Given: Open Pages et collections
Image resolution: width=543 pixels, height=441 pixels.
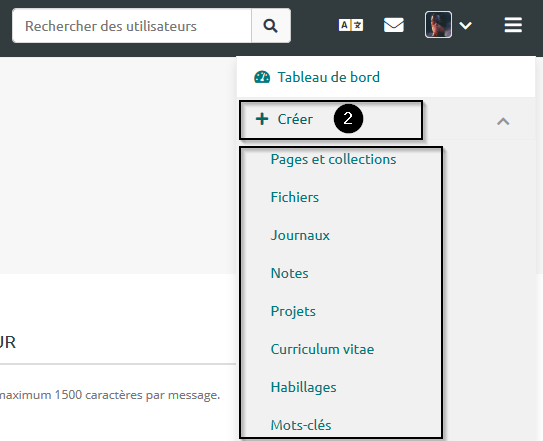Looking at the screenshot, I should [x=333, y=159].
